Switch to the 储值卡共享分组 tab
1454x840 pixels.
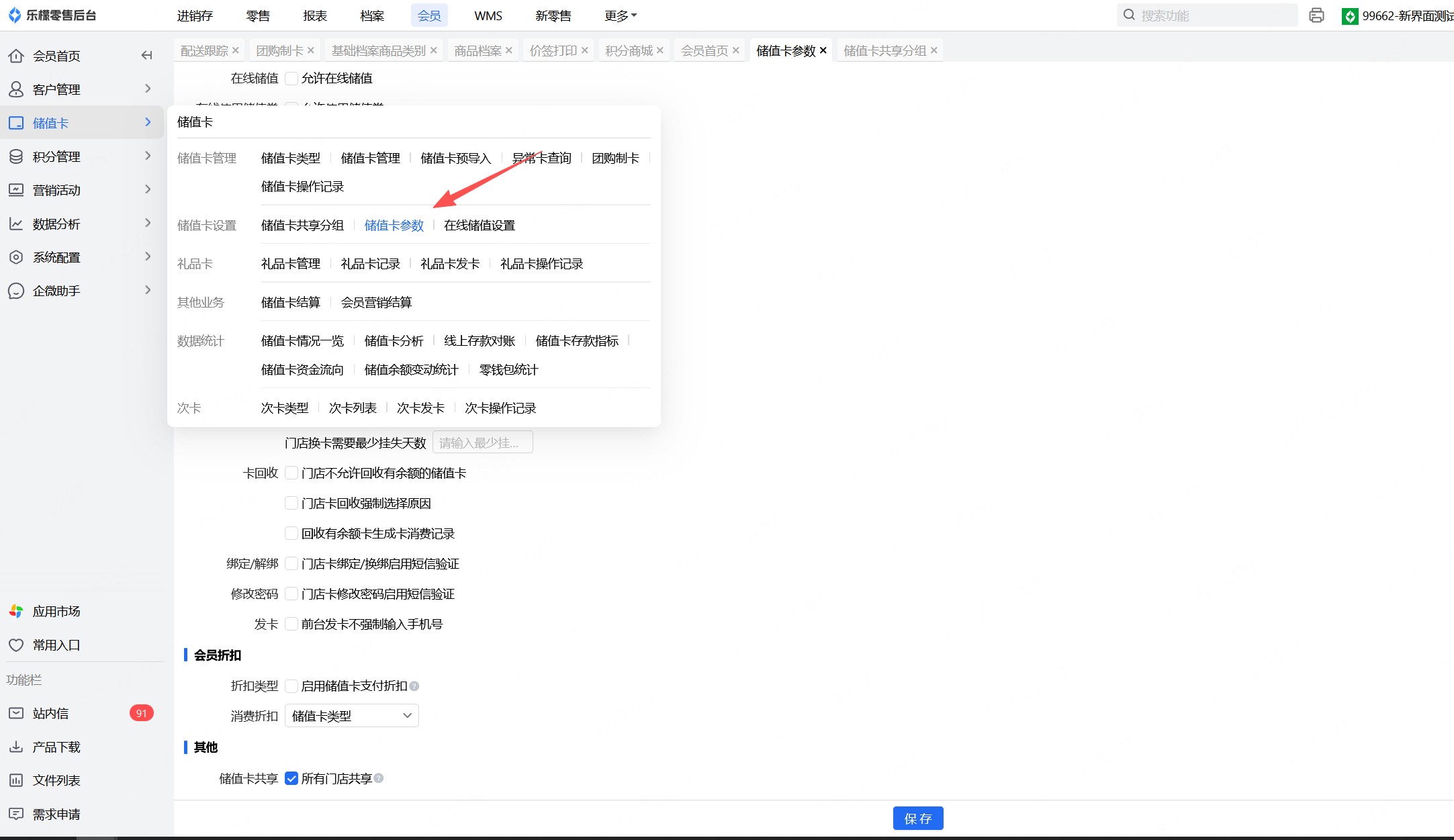coord(884,50)
